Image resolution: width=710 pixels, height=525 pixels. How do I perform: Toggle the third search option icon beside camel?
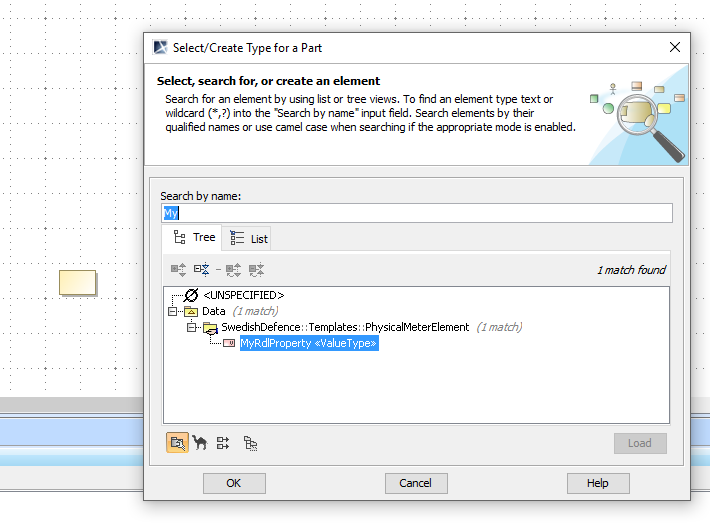223,442
